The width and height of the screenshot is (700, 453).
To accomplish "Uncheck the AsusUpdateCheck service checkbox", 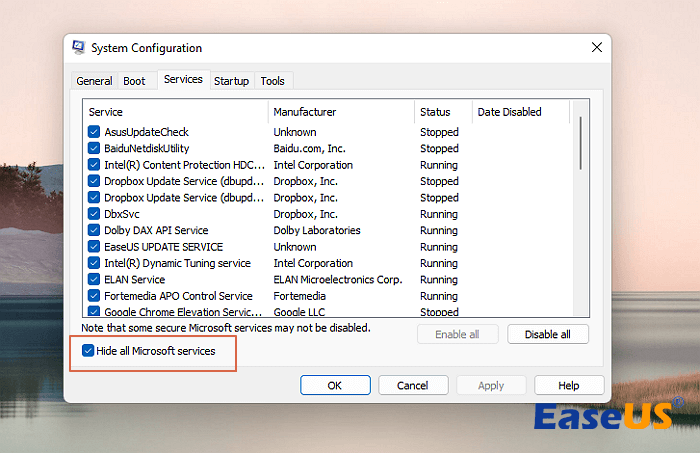I will coord(94,132).
